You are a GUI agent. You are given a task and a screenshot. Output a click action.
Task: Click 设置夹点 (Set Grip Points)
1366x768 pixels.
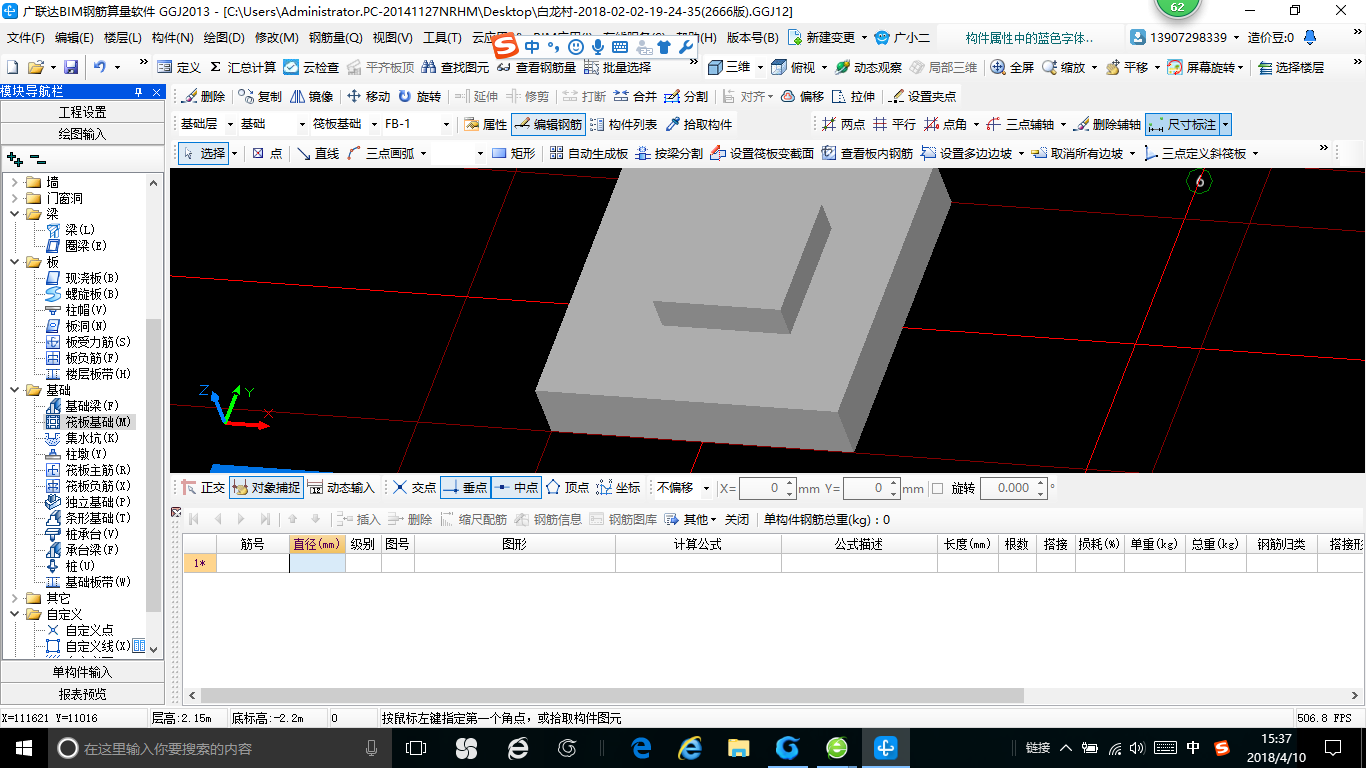pos(922,97)
